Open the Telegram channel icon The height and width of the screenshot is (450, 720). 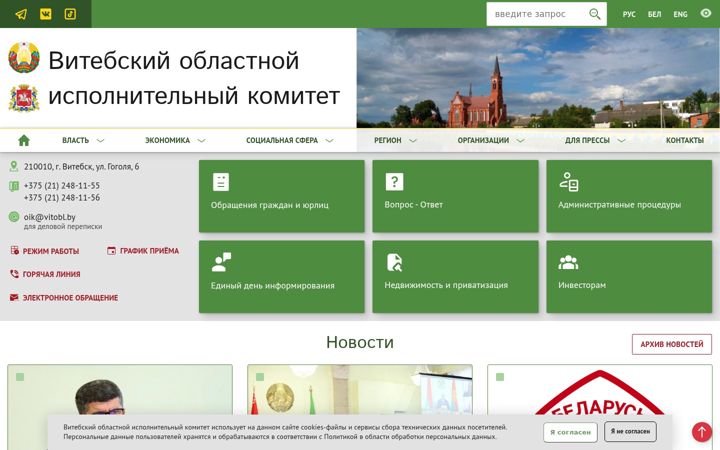(21, 14)
